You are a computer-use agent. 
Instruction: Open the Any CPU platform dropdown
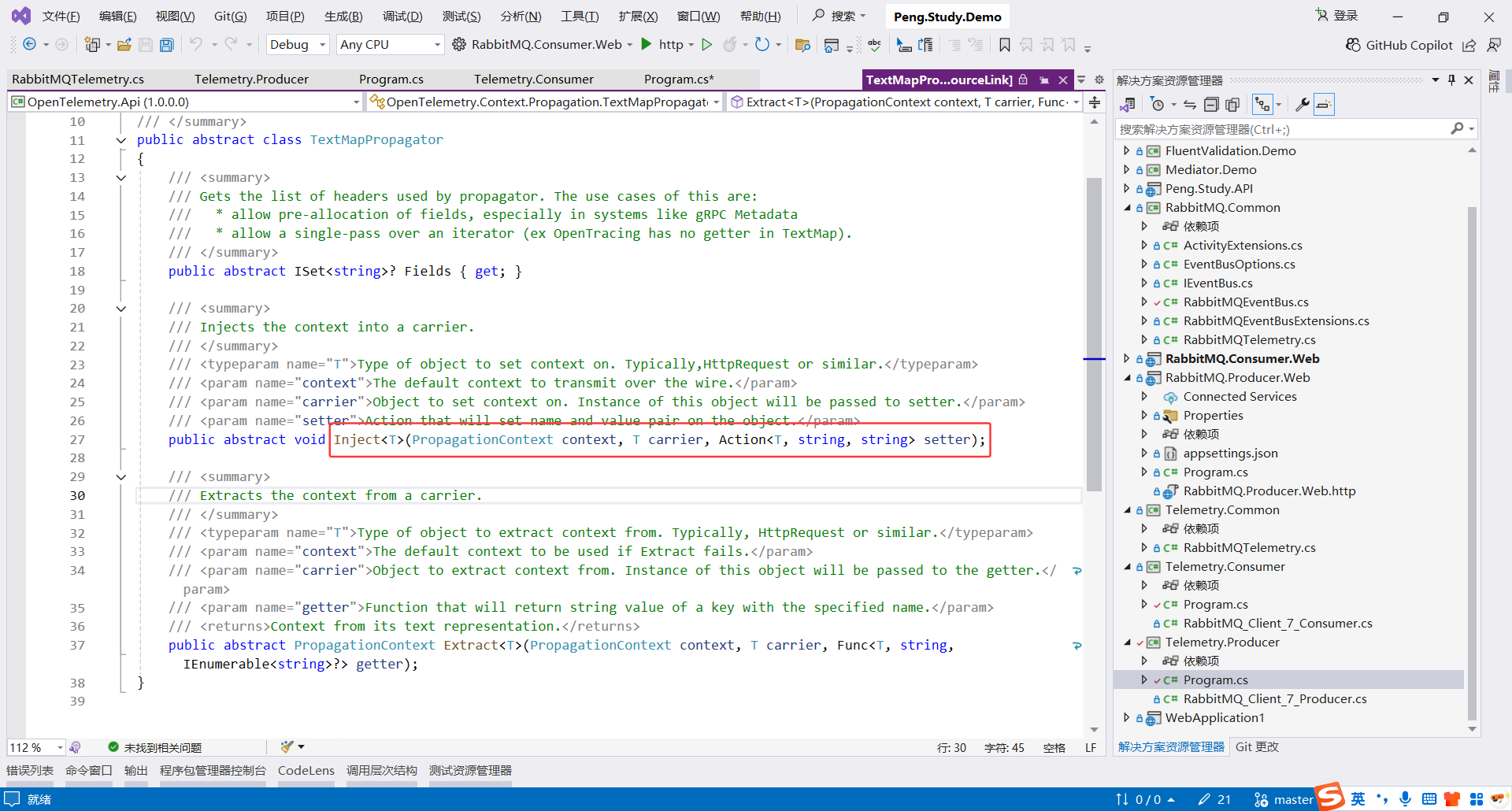pyautogui.click(x=390, y=45)
